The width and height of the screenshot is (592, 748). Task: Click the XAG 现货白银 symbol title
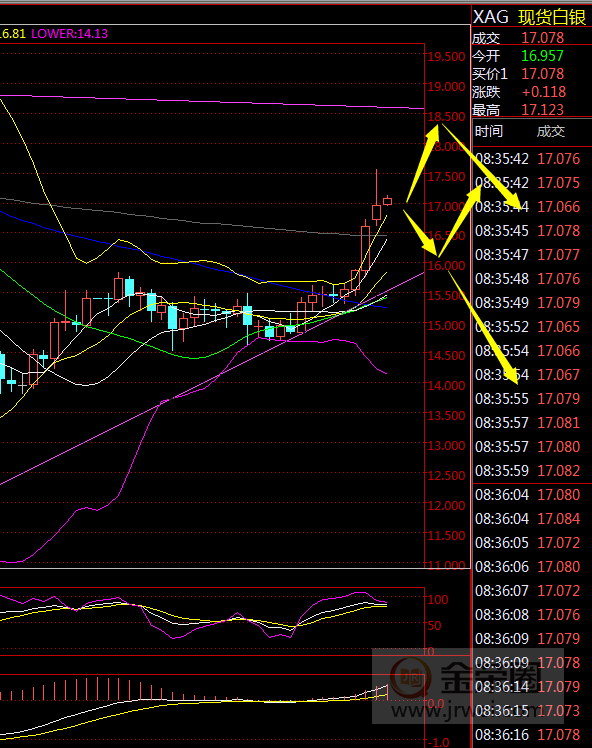coord(530,17)
